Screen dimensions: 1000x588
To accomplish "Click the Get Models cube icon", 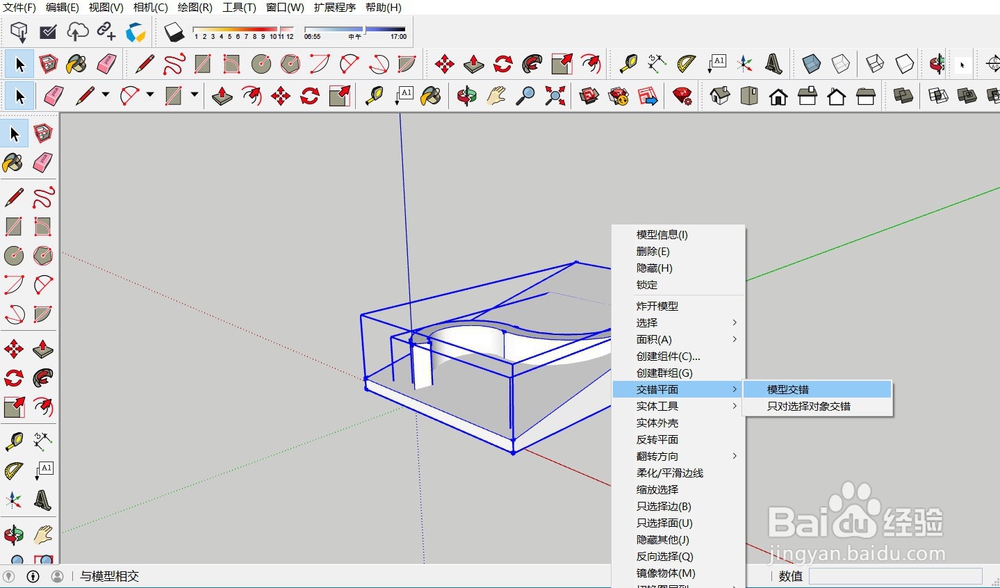I will (19, 31).
